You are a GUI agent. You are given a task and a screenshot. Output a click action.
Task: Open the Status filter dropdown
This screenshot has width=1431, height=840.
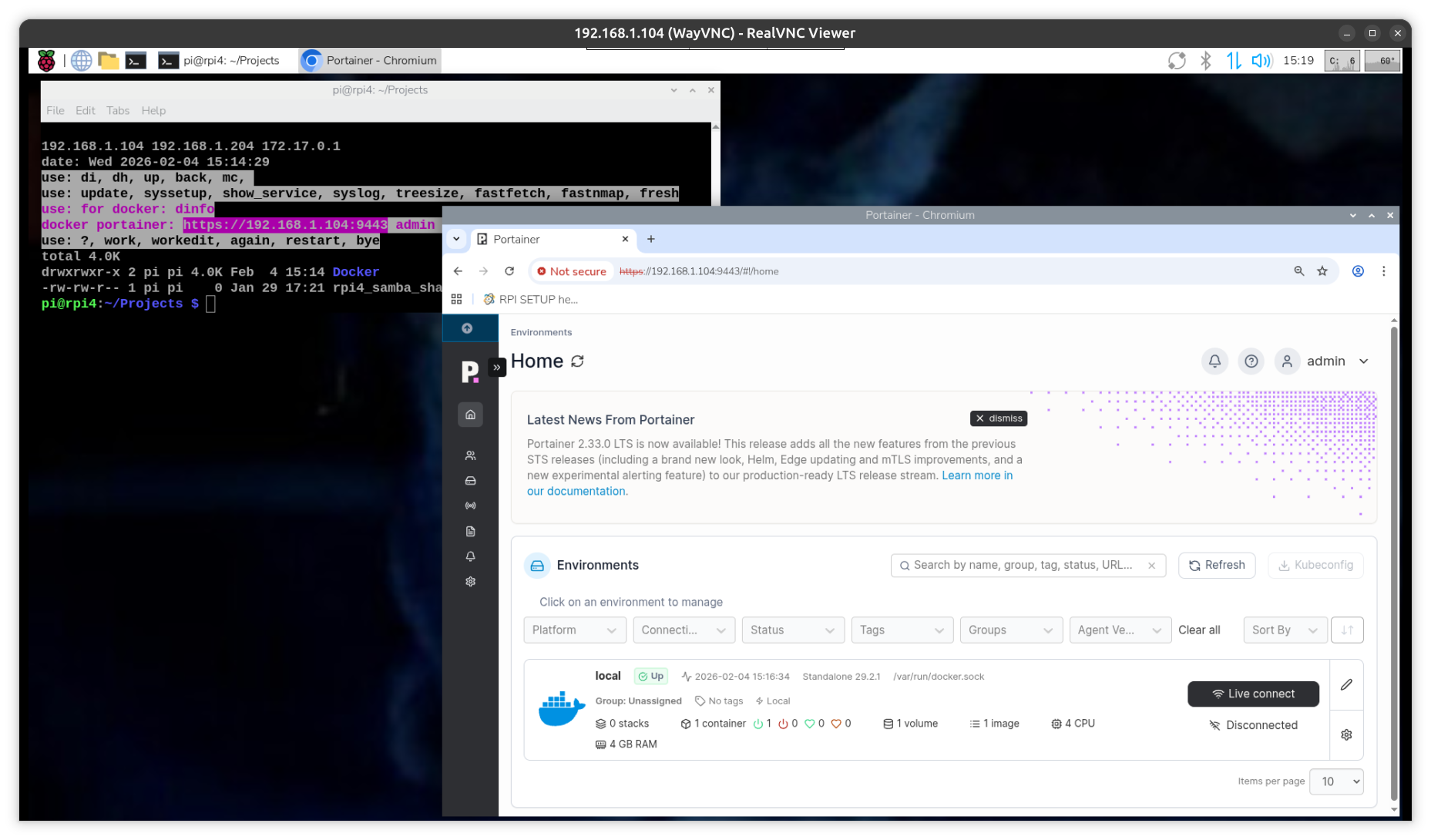click(x=792, y=630)
